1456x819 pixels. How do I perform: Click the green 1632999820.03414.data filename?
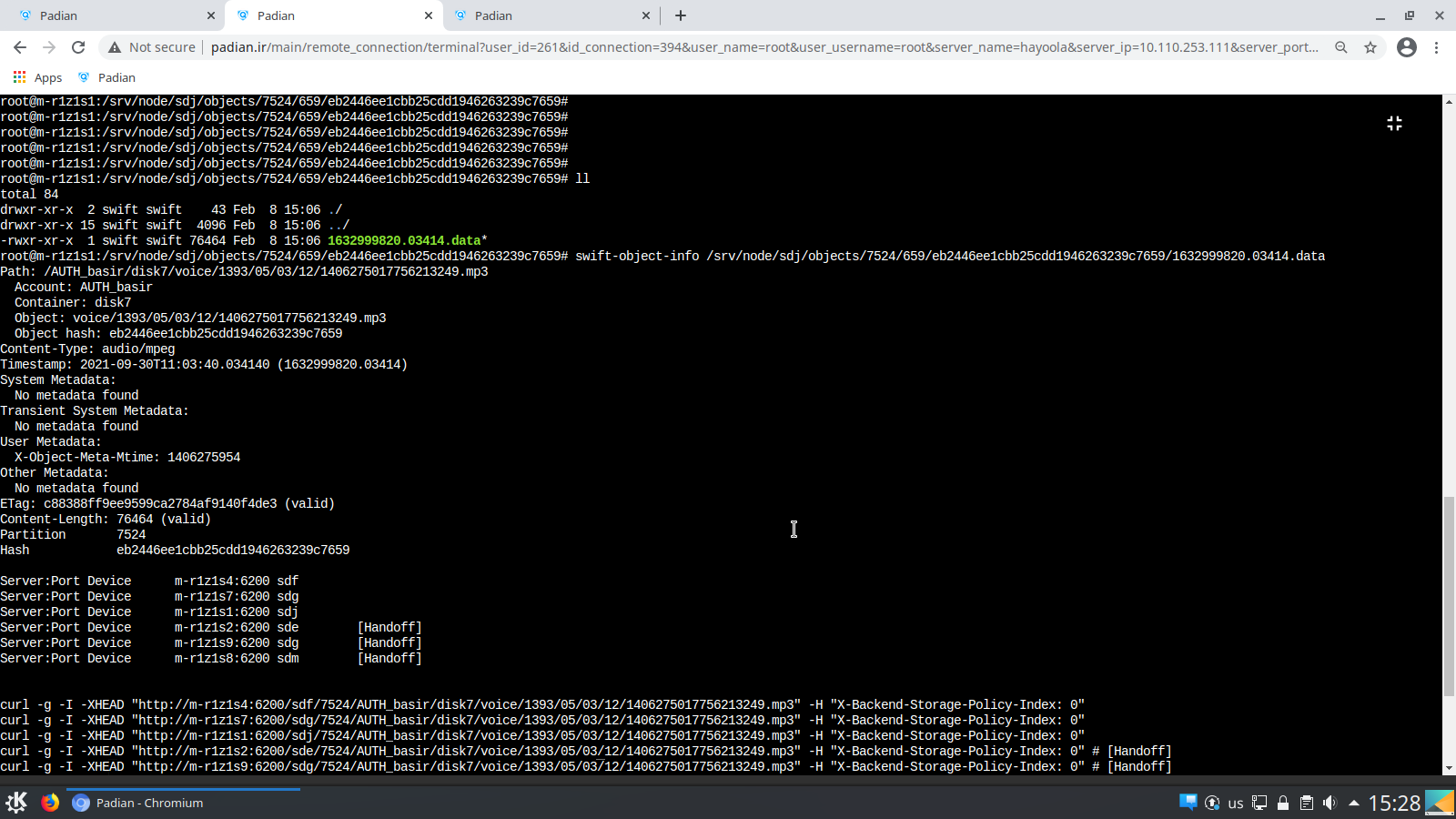[x=404, y=241]
